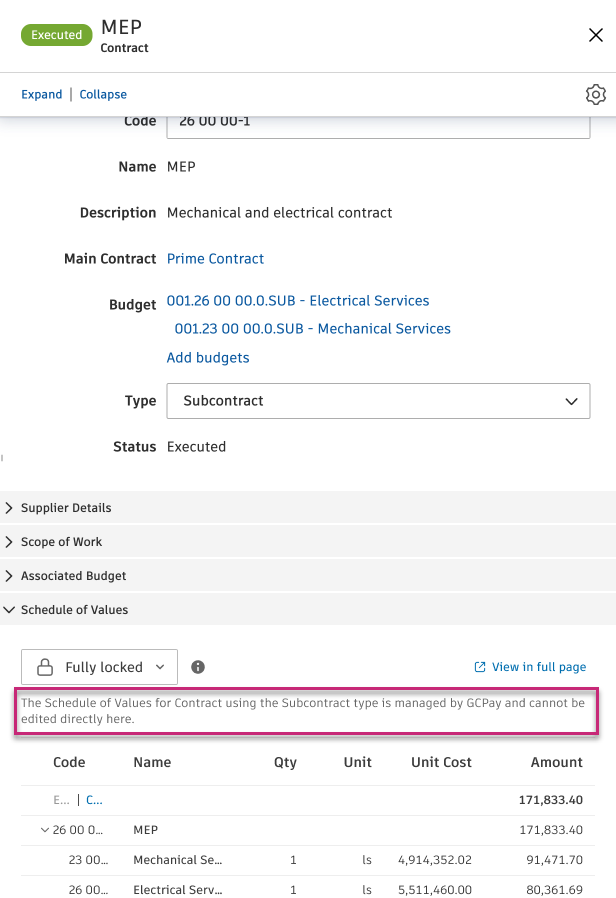This screenshot has height=898, width=616.
Task: Click the external link icon next to View in full page
Action: pos(483,666)
